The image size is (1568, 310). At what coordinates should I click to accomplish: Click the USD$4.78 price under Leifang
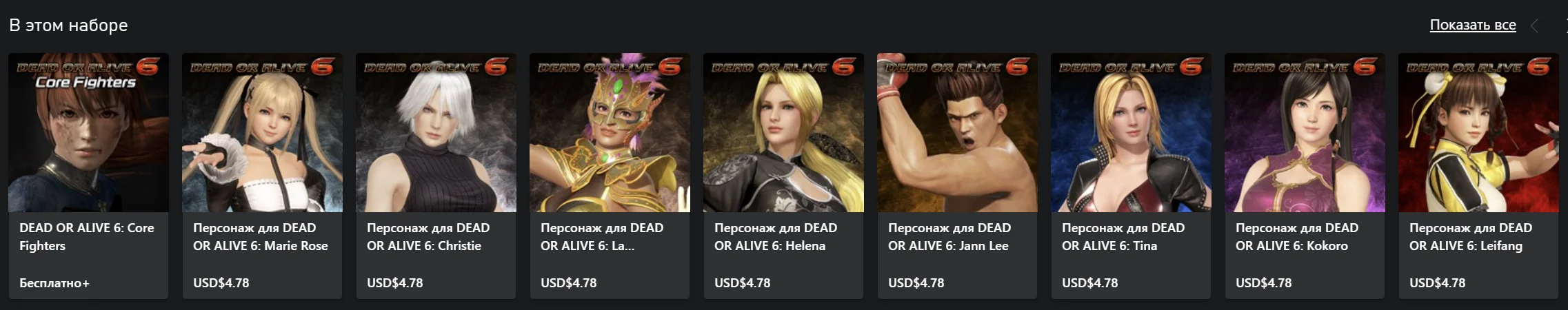pyautogui.click(x=1438, y=283)
